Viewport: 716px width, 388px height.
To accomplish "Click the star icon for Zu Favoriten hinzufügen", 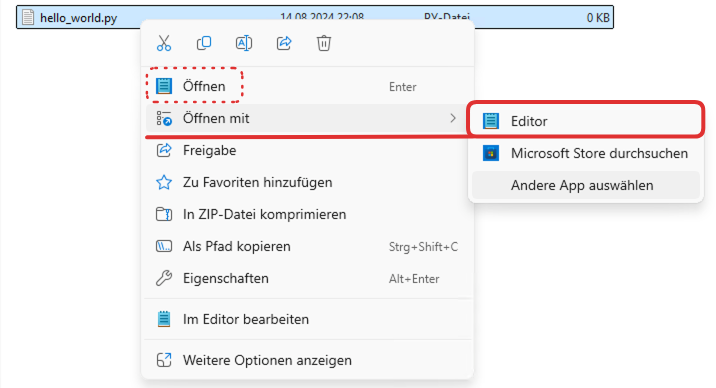I will pos(164,183).
